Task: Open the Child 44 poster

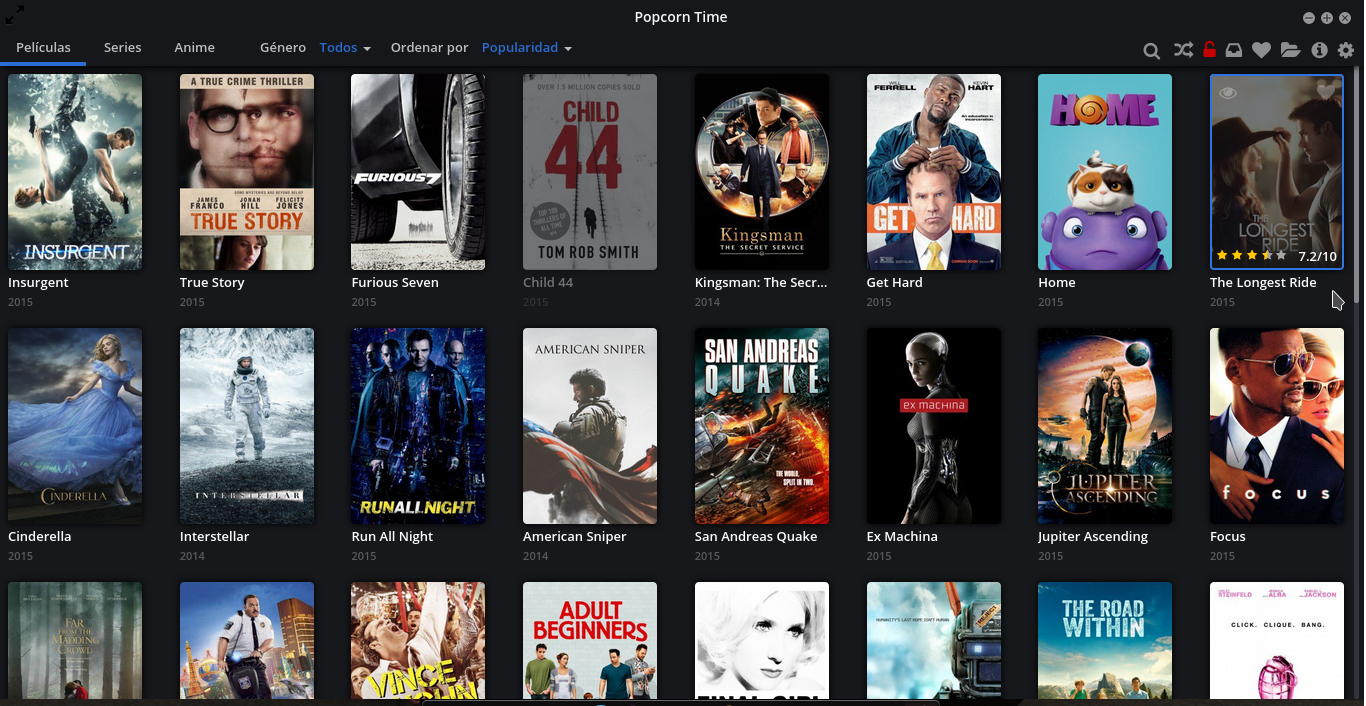Action: (590, 172)
